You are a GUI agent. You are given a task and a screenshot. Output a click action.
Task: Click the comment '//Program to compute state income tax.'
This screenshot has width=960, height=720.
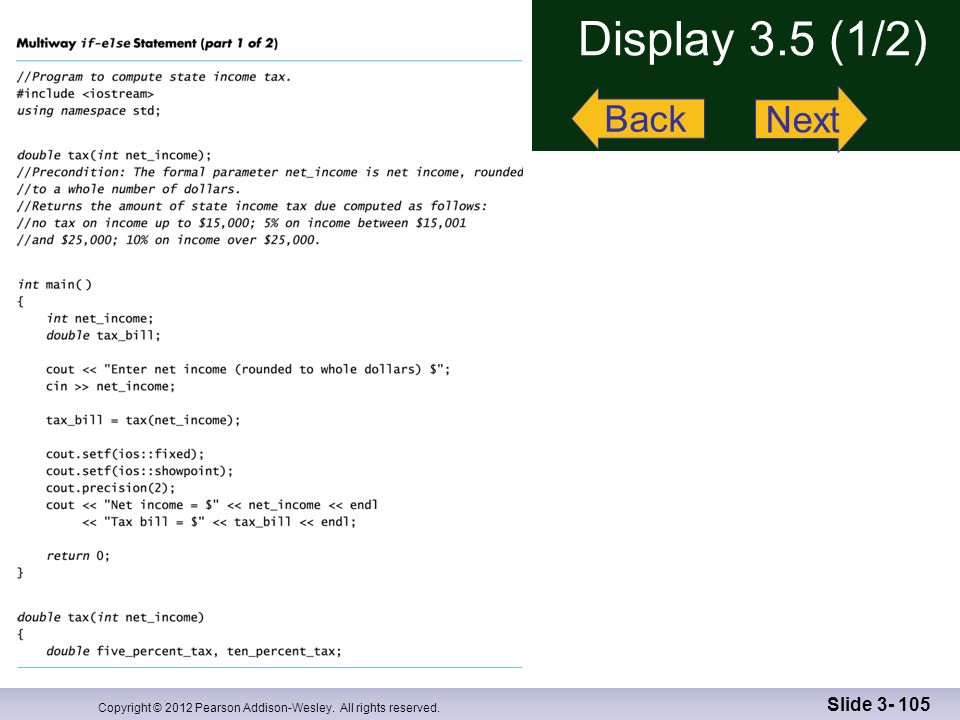coord(154,77)
